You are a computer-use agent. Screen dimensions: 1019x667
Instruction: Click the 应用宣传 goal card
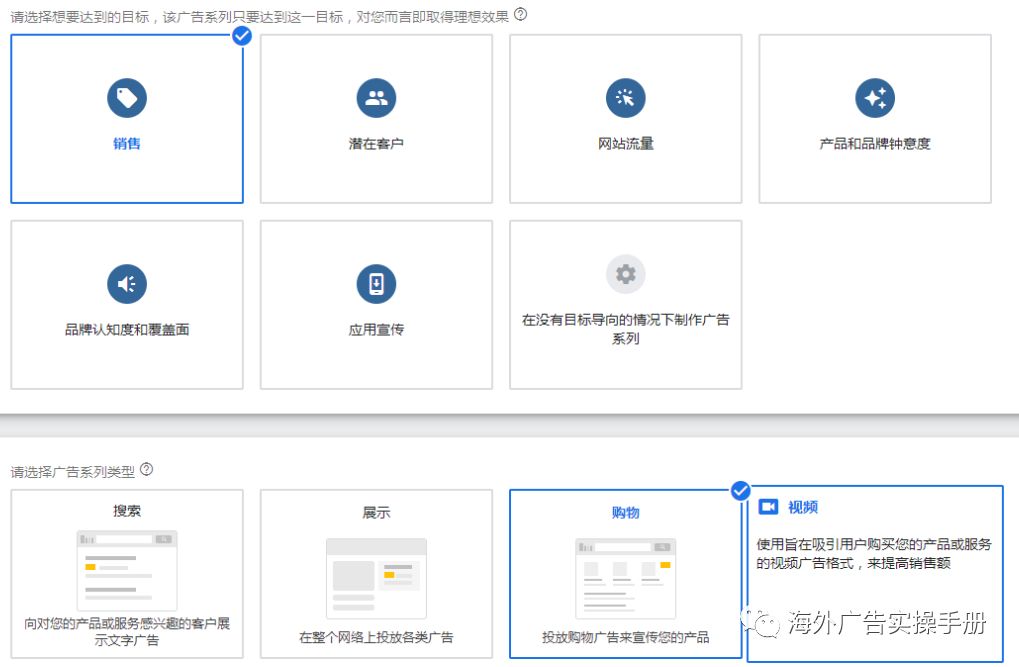(375, 304)
